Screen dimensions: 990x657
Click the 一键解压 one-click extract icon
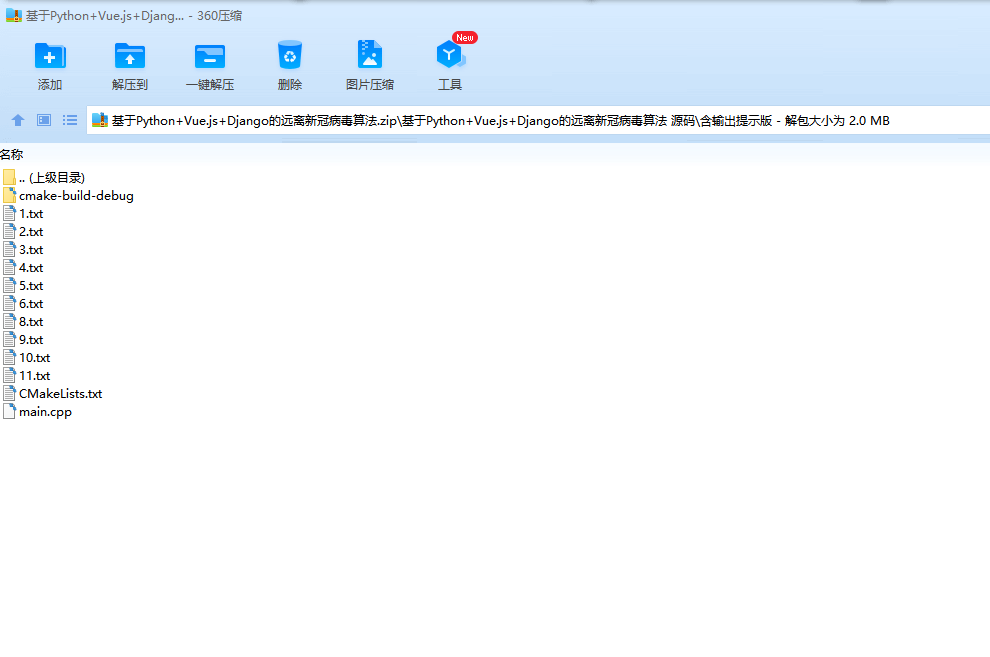pyautogui.click(x=210, y=56)
